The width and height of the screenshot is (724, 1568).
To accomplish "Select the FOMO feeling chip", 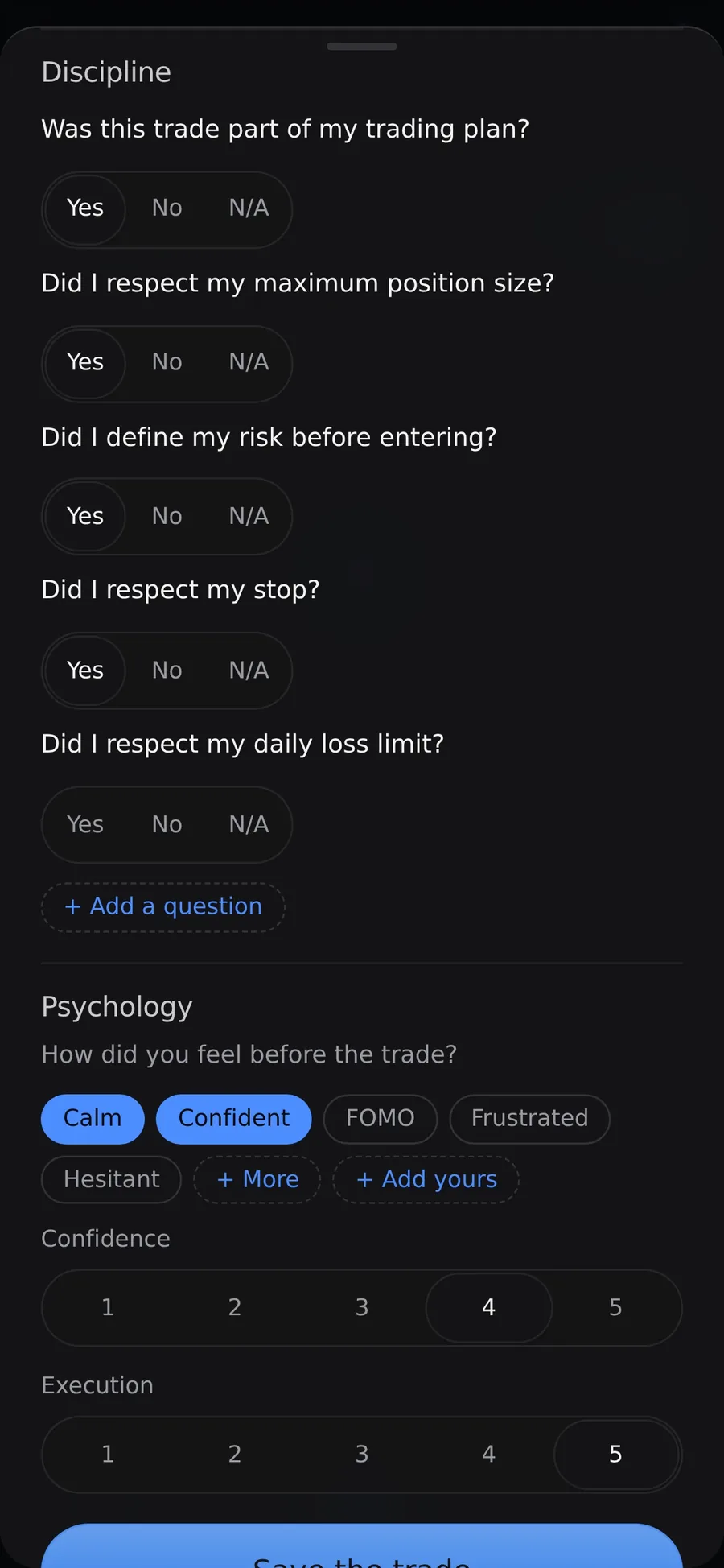I will pos(380,1119).
